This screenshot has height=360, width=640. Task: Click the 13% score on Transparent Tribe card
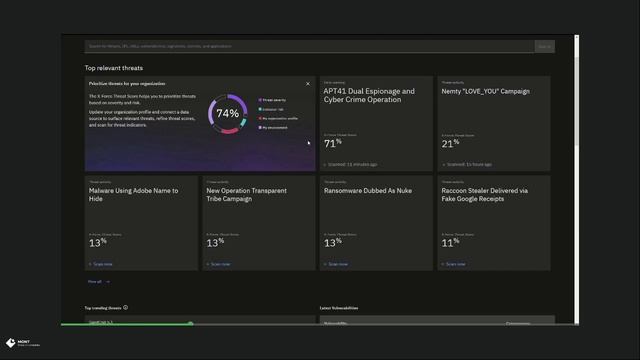tap(215, 243)
